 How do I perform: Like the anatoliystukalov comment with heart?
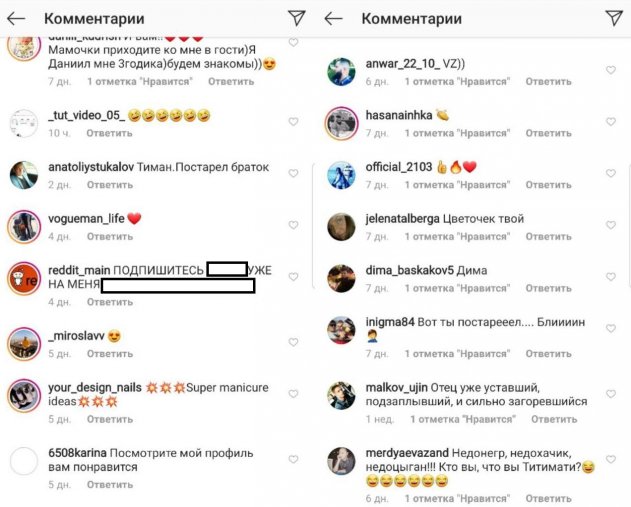(x=293, y=173)
